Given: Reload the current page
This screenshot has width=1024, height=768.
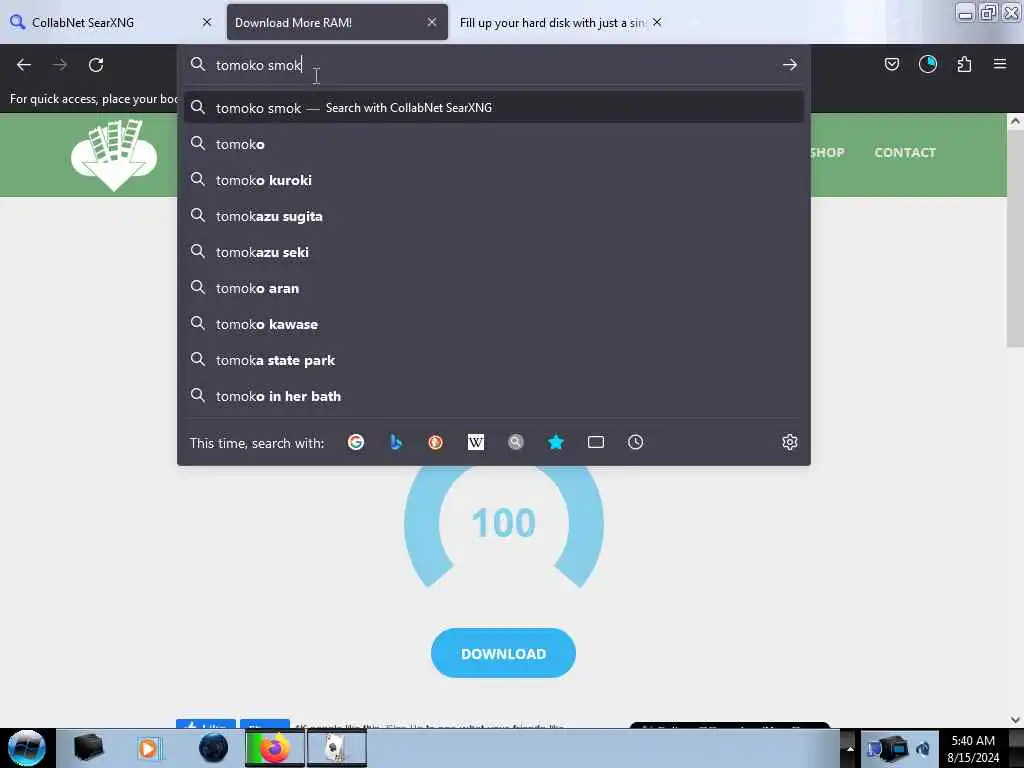Looking at the screenshot, I should 96,65.
